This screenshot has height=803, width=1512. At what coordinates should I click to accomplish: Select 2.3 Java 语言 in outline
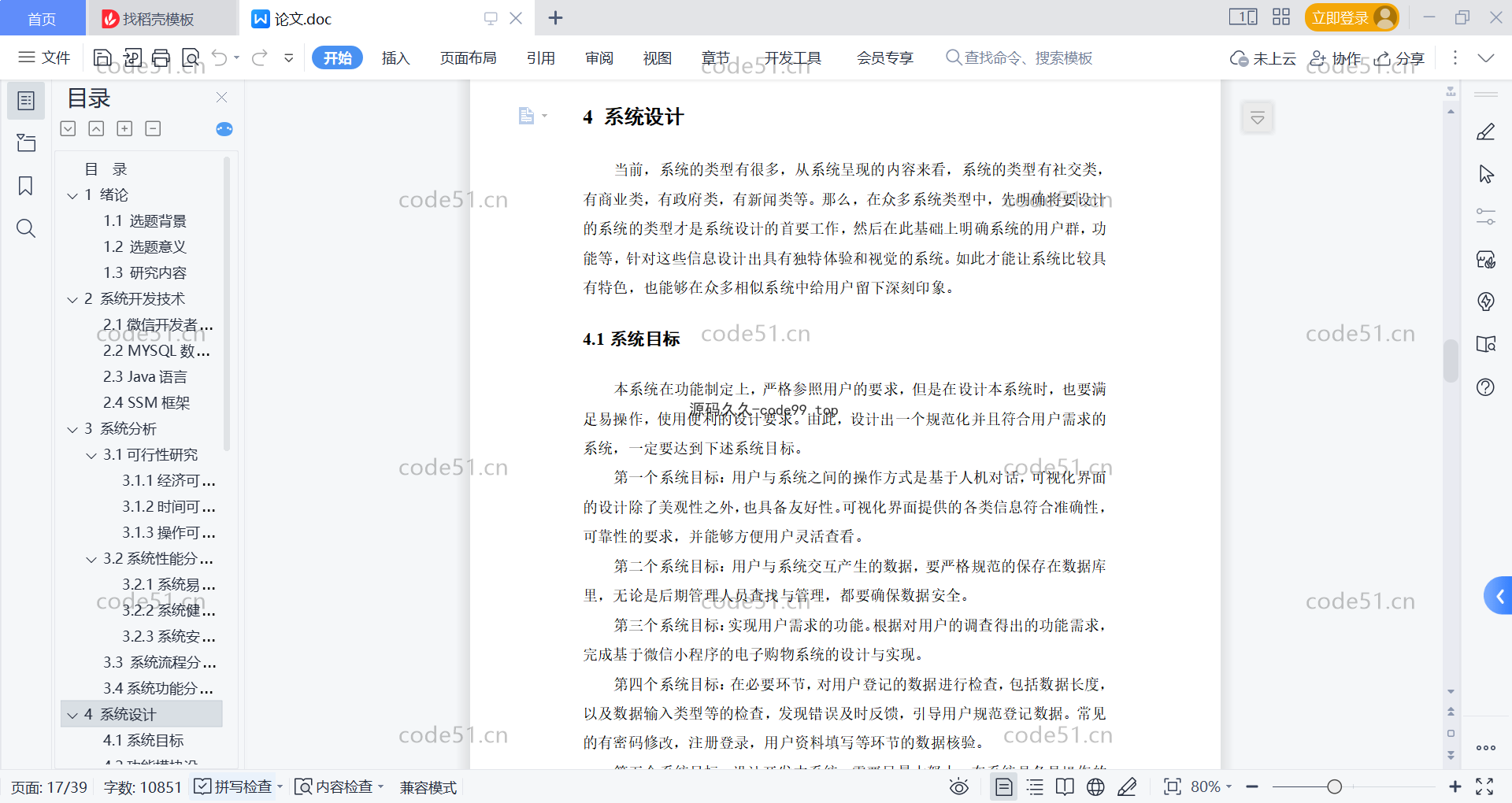145,377
